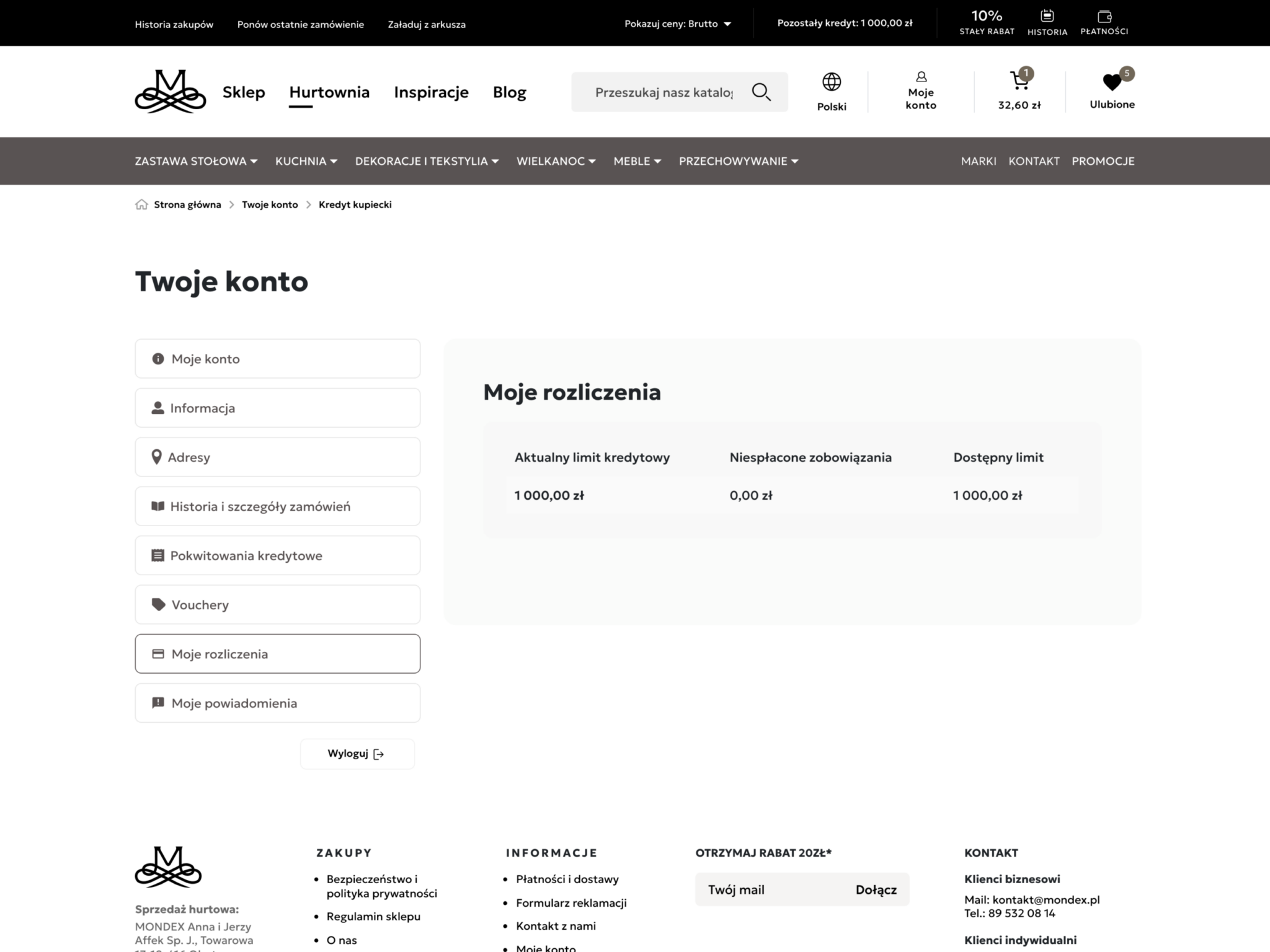The height and width of the screenshot is (952, 1270).
Task: Click the Dołącz newsletter button
Action: (x=876, y=889)
